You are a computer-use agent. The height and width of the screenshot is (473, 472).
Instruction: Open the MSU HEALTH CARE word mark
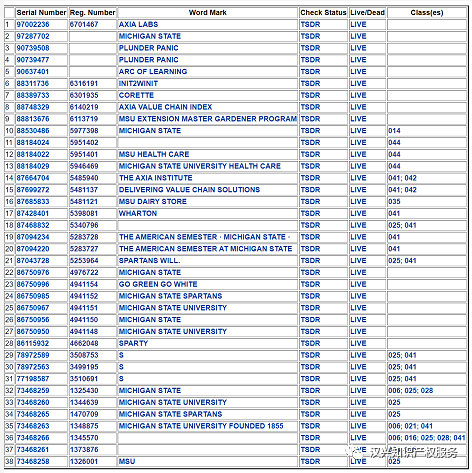pyautogui.click(x=154, y=154)
